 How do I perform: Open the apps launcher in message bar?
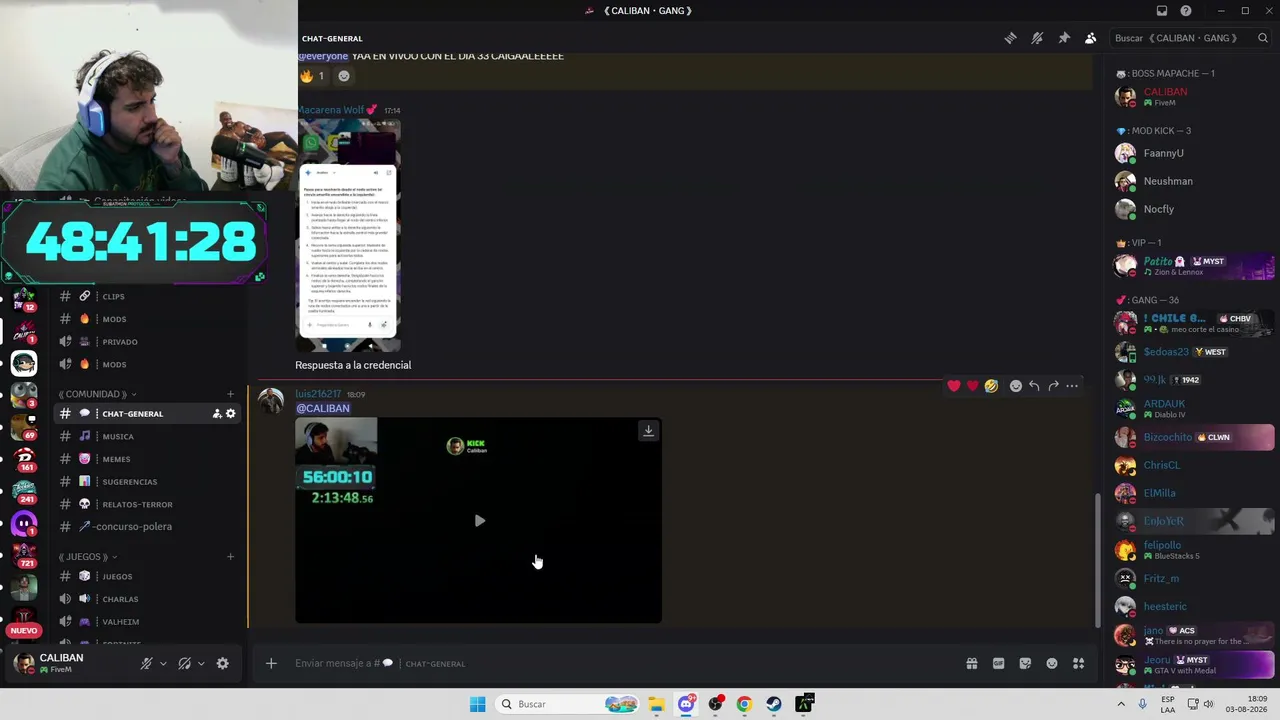1079,663
